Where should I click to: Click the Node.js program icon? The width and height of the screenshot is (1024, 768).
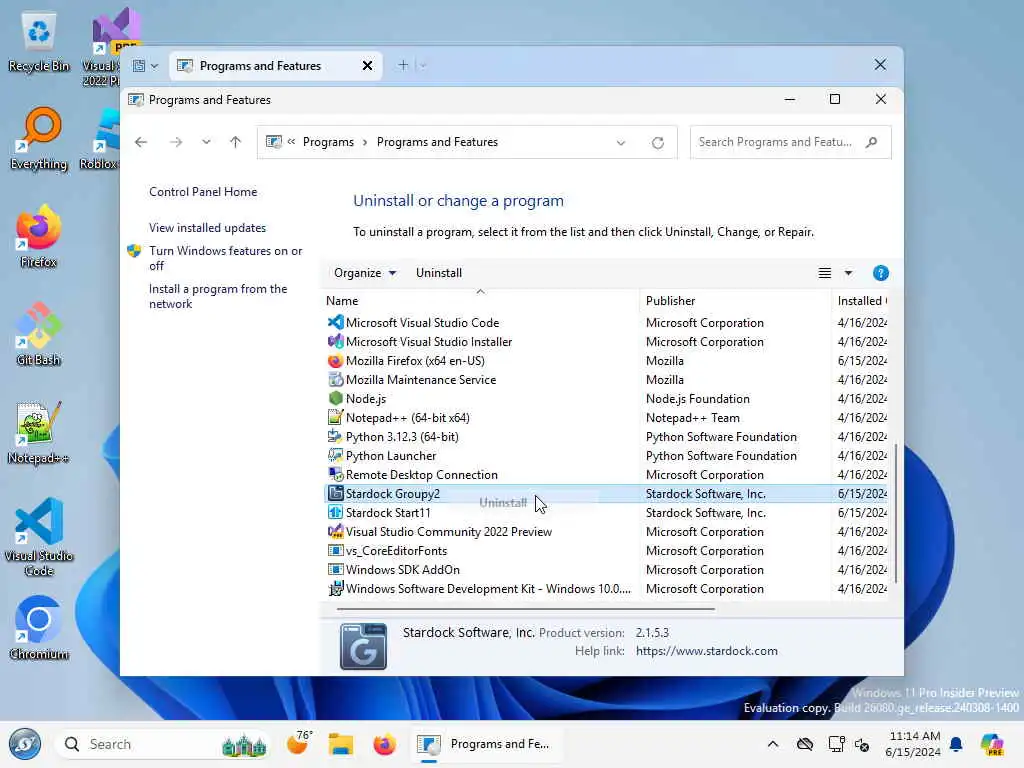coord(335,398)
